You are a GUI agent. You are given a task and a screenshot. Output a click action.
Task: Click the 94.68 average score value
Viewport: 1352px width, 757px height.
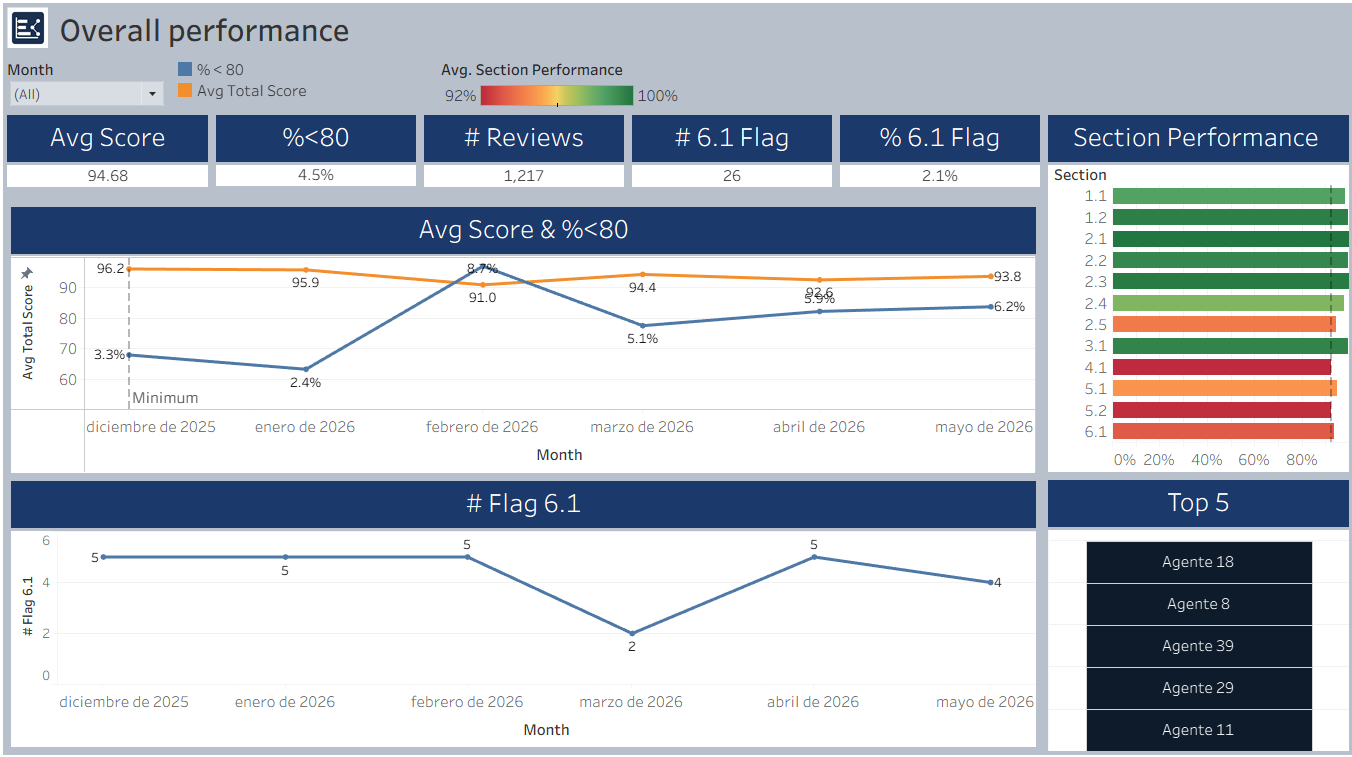point(108,176)
